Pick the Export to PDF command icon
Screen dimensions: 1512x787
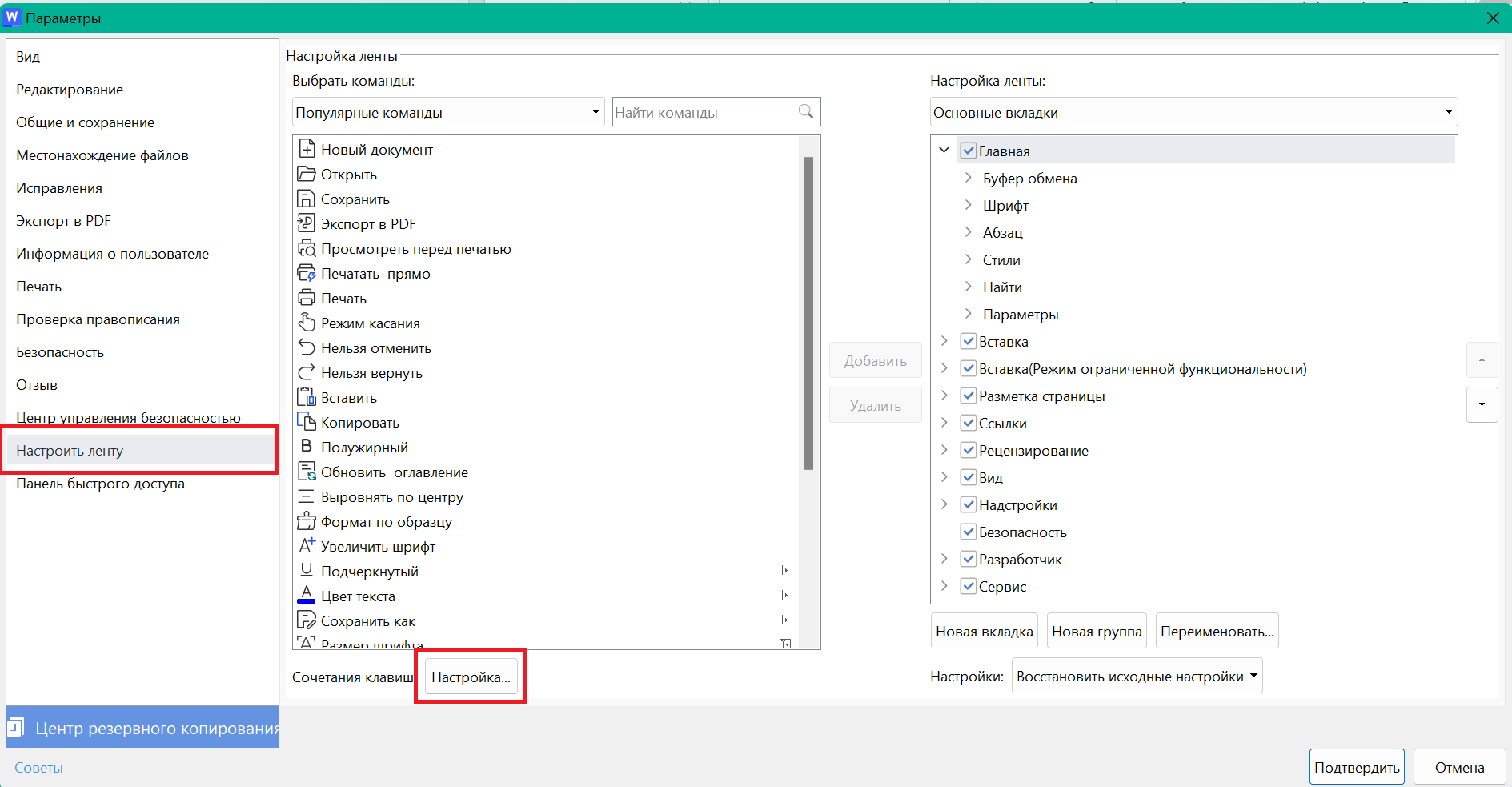point(307,223)
